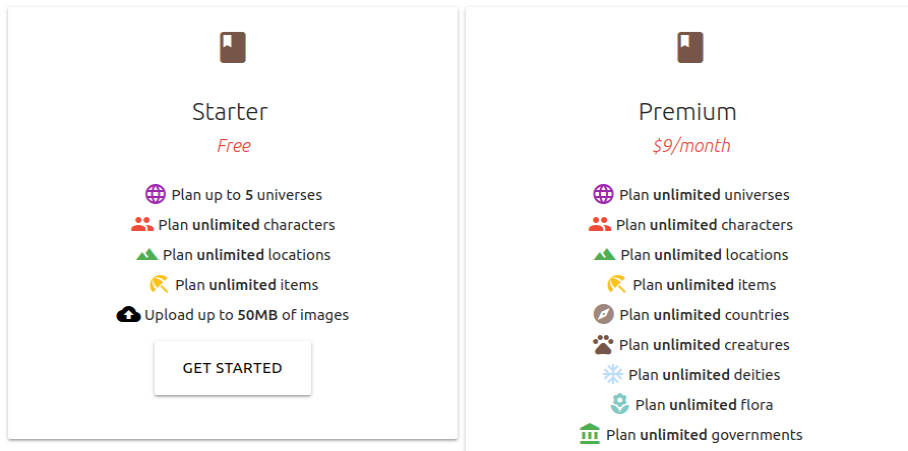
Task: Click the brown book icon above Starter
Action: pyautogui.click(x=232, y=47)
